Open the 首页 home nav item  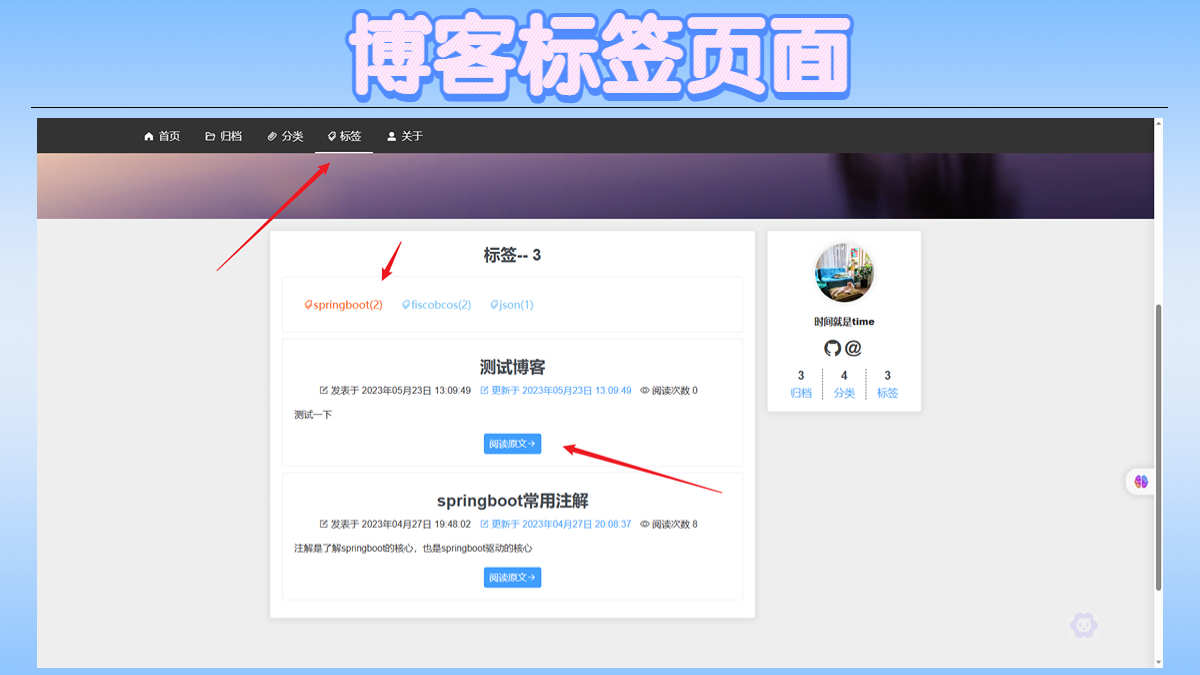click(x=162, y=136)
